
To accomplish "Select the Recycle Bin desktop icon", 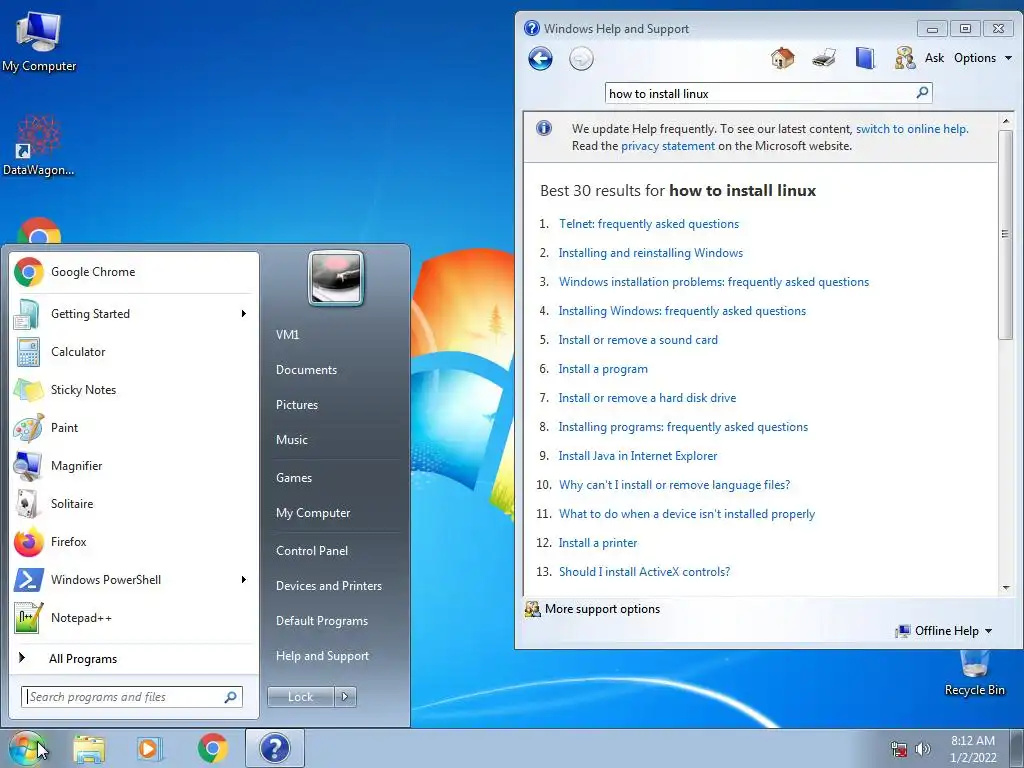I will (x=974, y=673).
